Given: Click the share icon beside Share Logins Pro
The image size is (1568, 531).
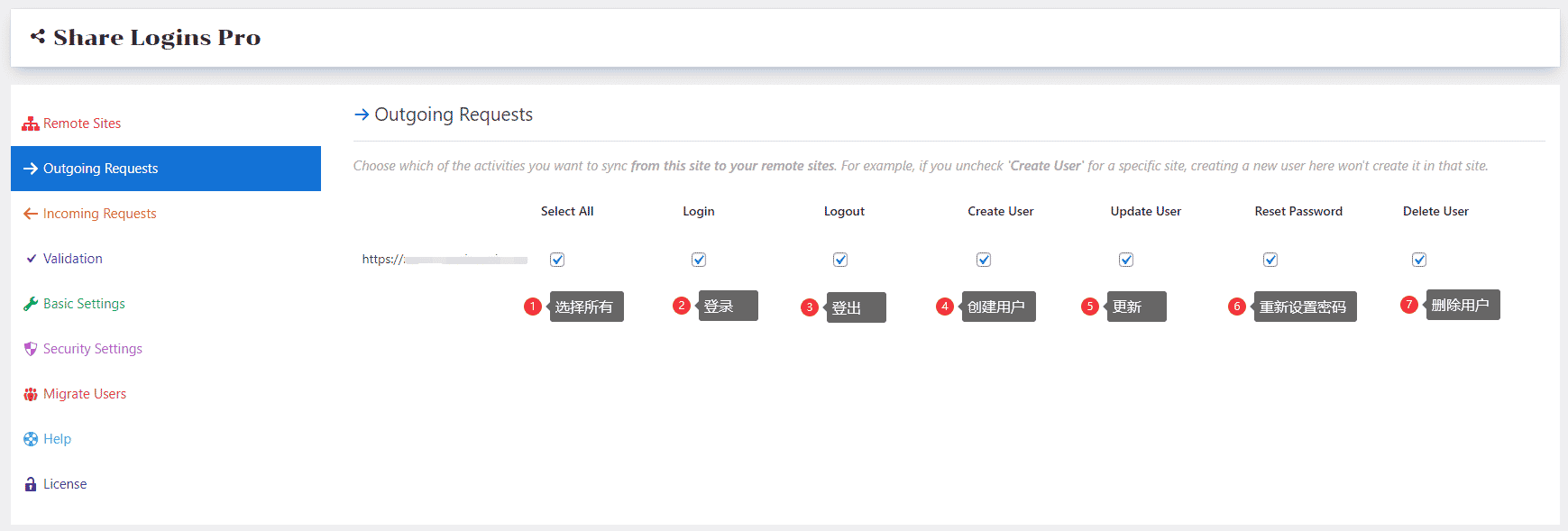Looking at the screenshot, I should tap(38, 37).
